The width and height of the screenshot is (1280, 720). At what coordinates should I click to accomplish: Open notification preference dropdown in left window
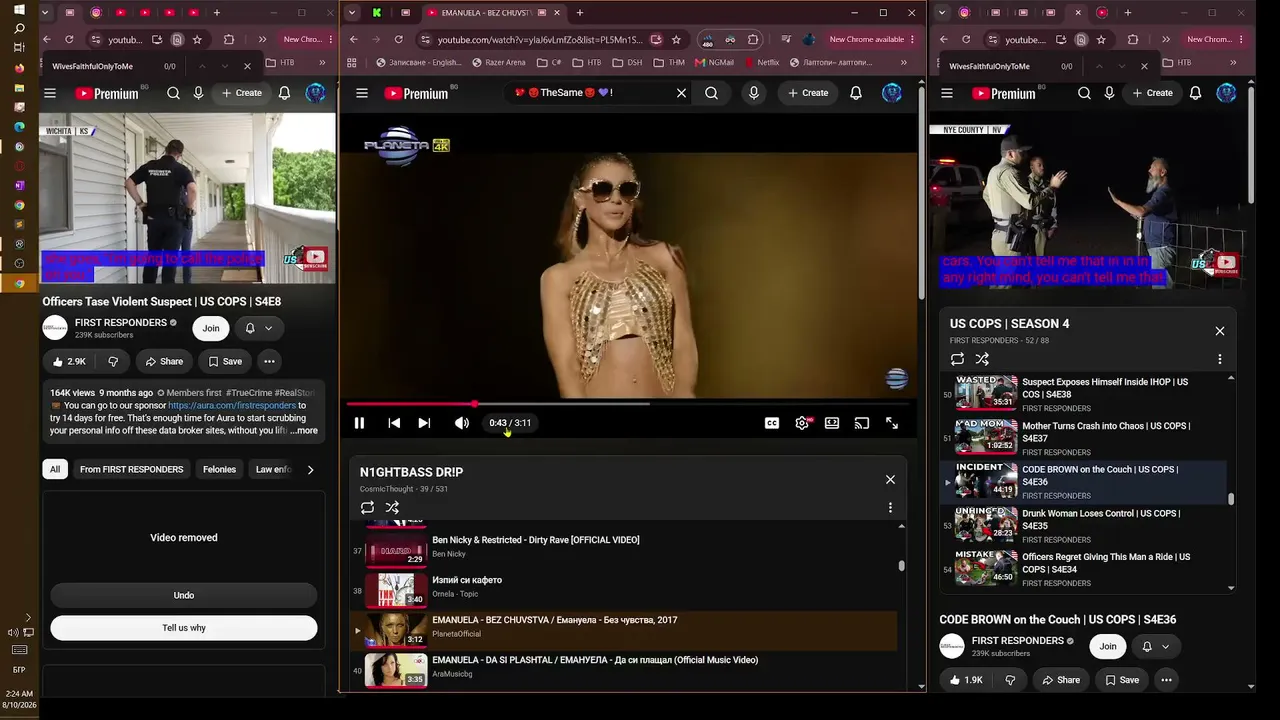pyautogui.click(x=258, y=328)
